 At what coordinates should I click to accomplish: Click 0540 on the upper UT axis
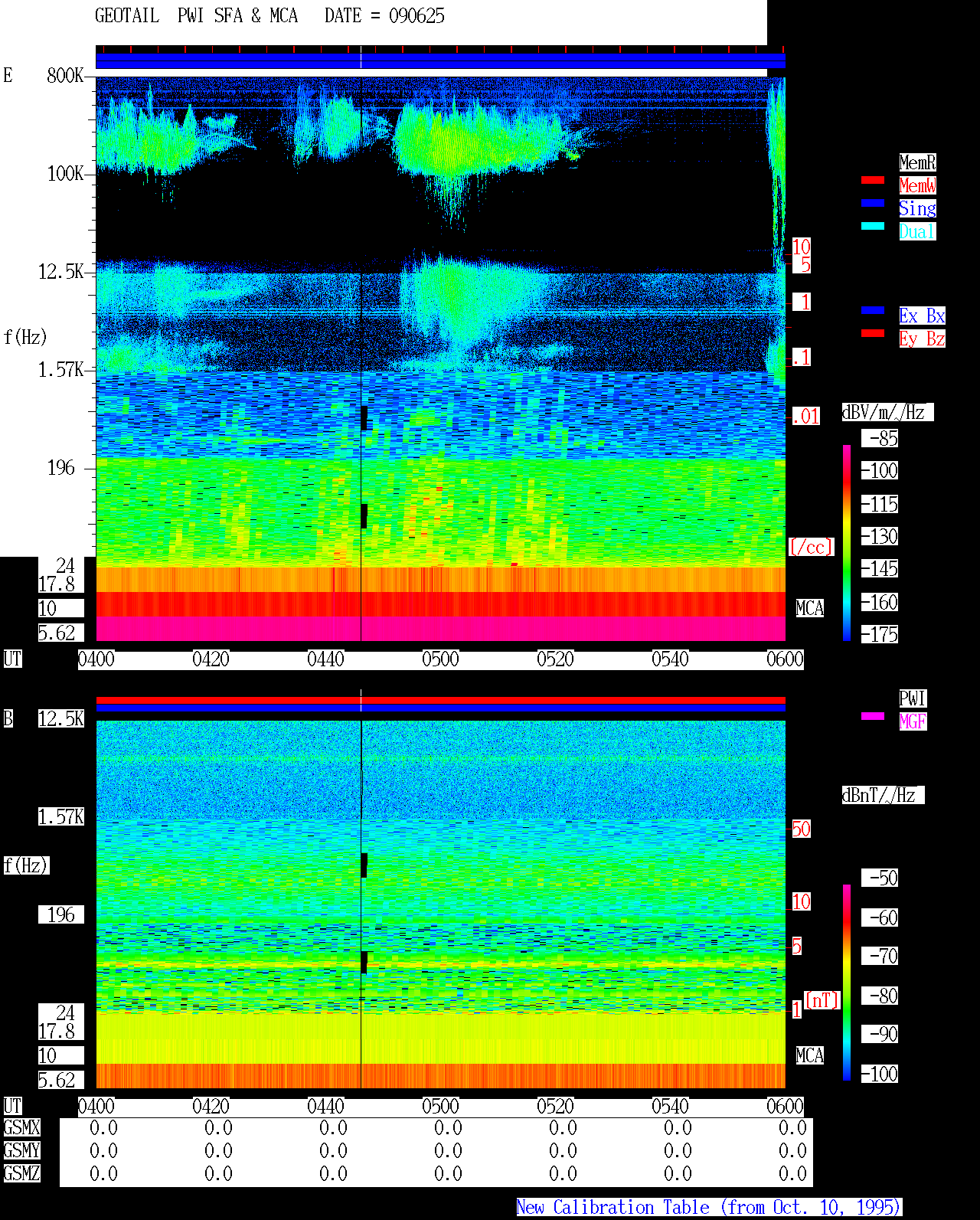[670, 659]
